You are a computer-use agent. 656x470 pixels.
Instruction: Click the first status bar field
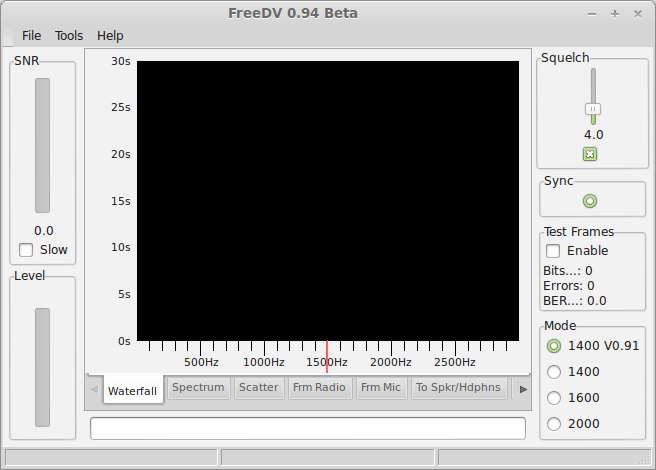[x=111, y=457]
